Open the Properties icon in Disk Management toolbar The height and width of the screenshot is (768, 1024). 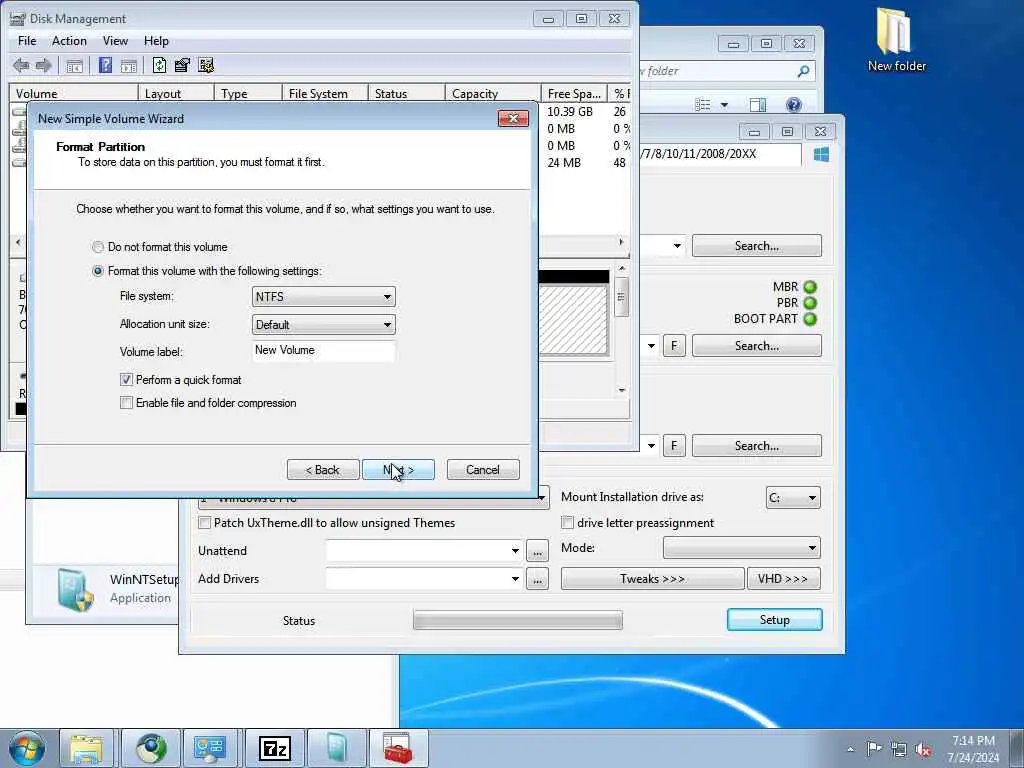(x=182, y=65)
